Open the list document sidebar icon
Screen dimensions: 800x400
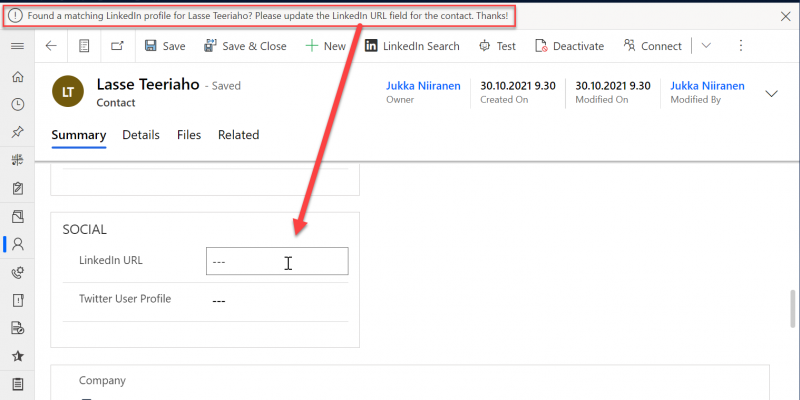[x=17, y=384]
